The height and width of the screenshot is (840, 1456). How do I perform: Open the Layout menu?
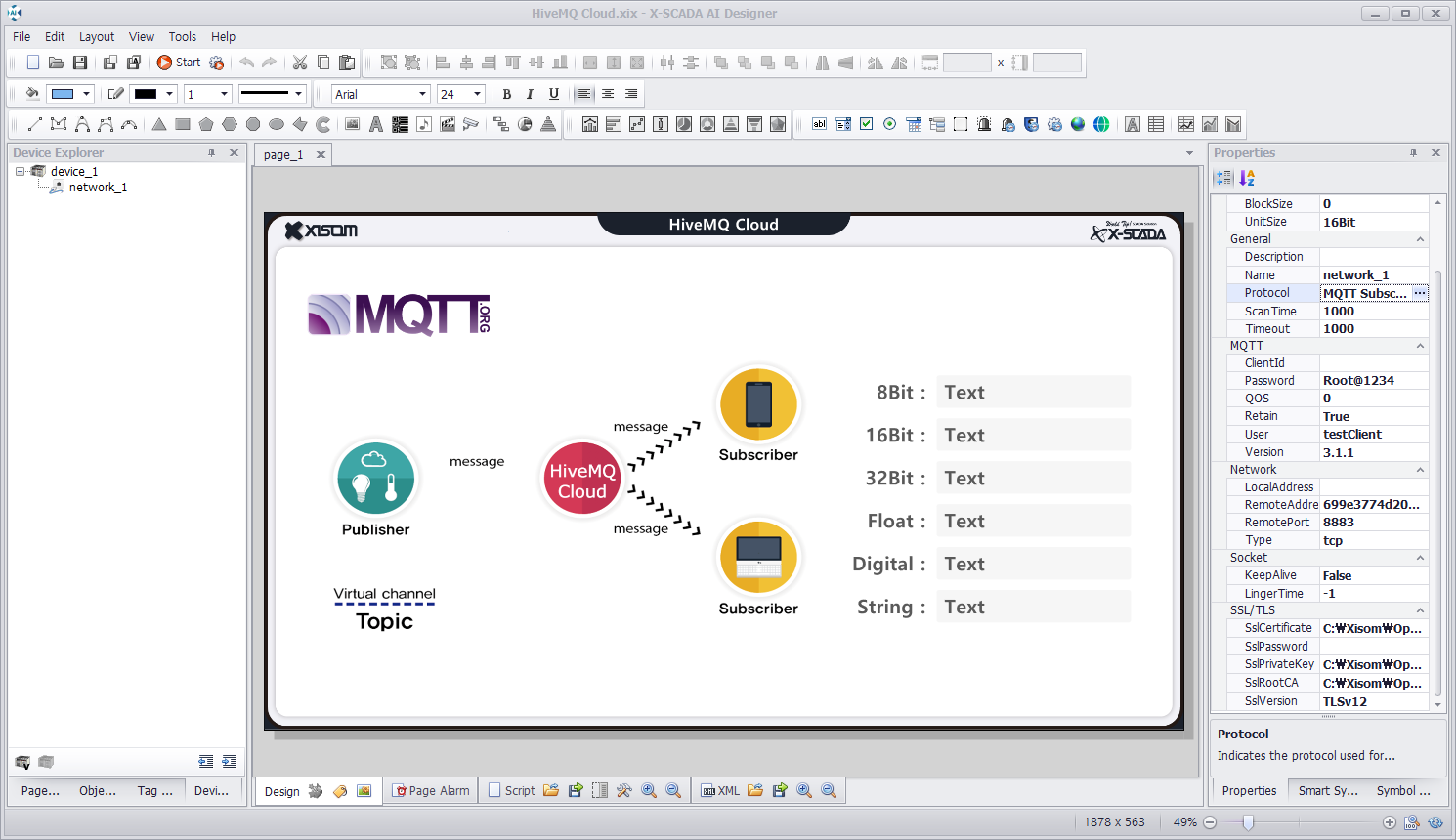tap(97, 36)
